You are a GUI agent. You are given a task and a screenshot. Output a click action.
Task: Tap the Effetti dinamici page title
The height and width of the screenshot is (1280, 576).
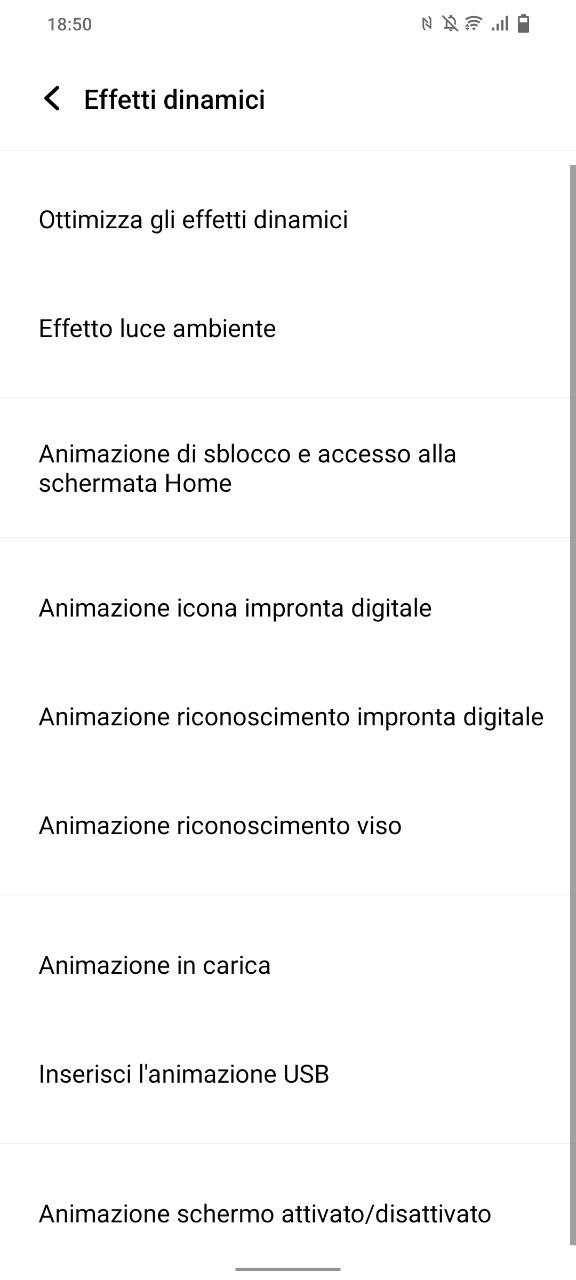click(x=174, y=100)
